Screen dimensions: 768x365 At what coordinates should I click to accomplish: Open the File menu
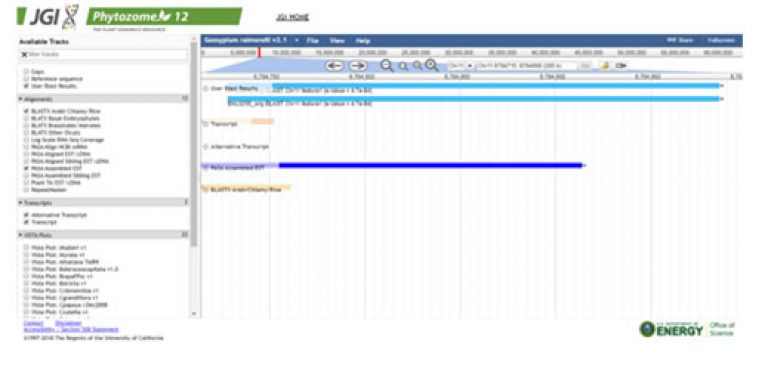click(313, 41)
